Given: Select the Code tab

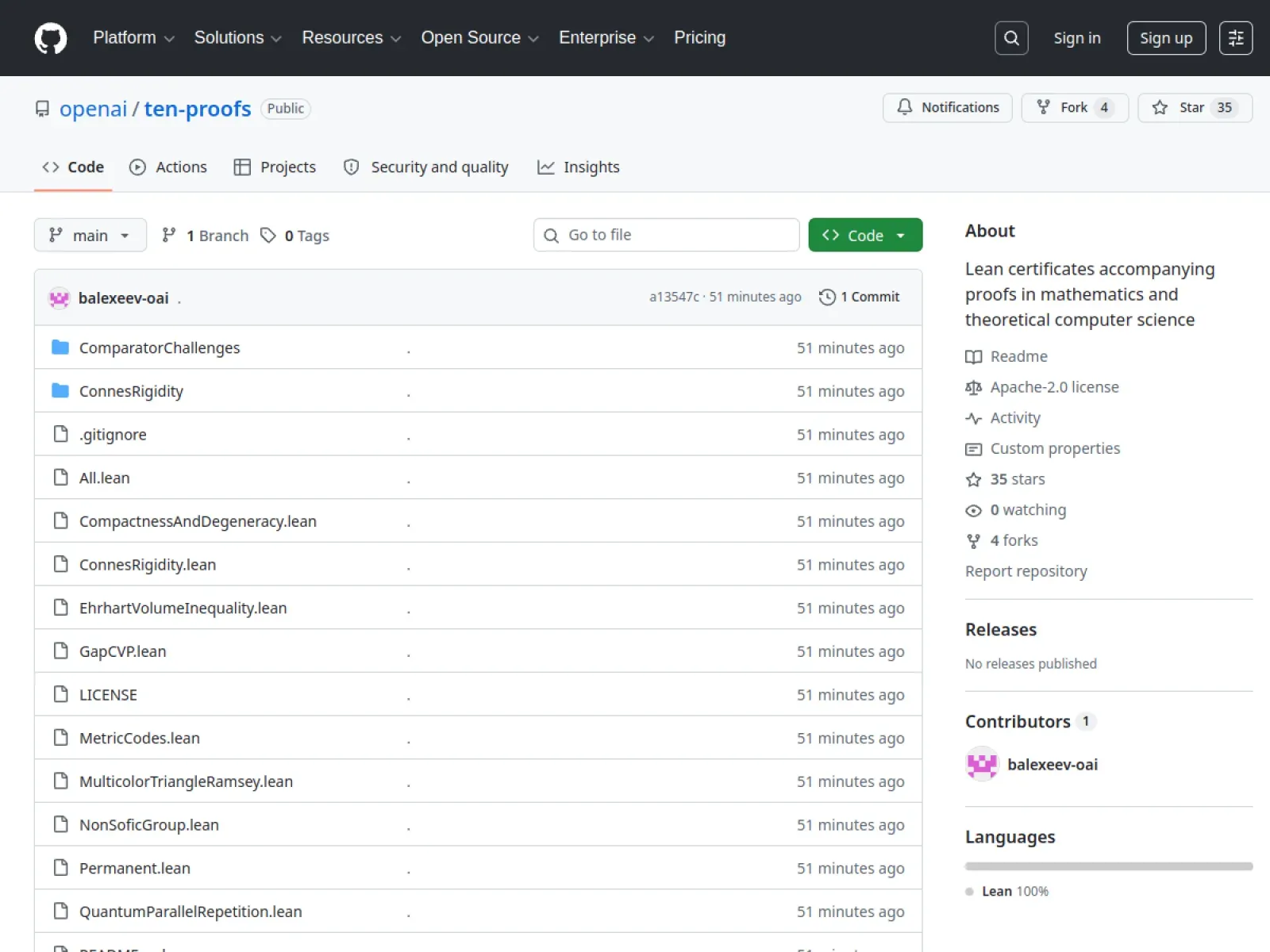Looking at the screenshot, I should point(73,167).
